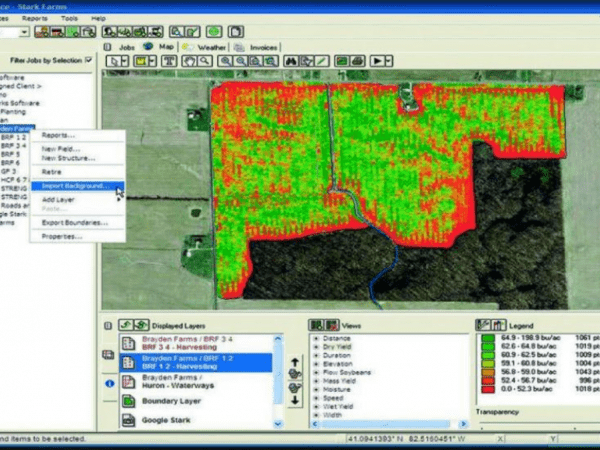Click the red barn toolbar icon

[x=57, y=31]
